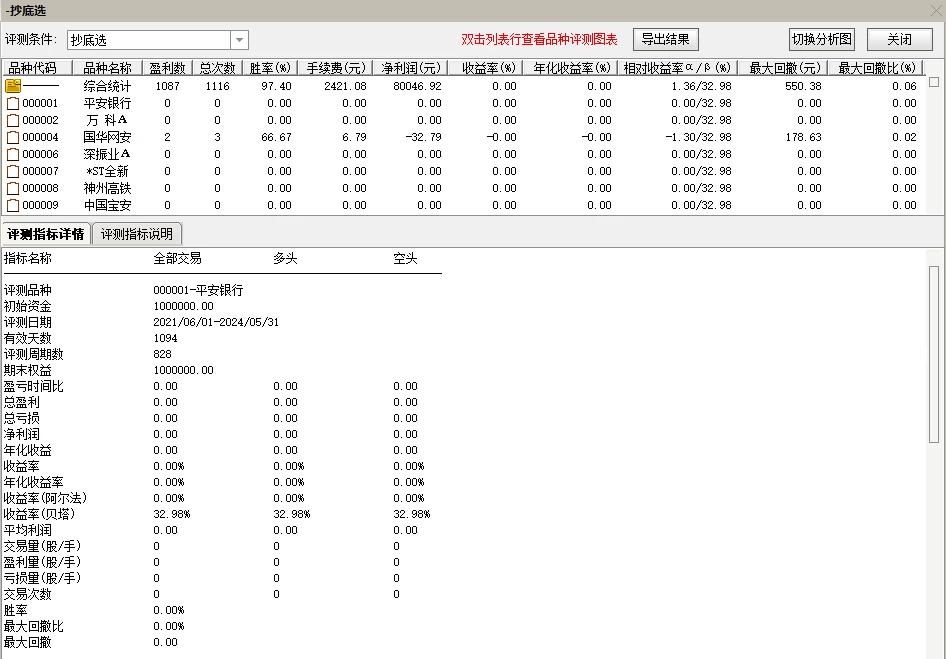Click the 综合统计 summary folder icon
This screenshot has height=659, width=946.
[13, 86]
